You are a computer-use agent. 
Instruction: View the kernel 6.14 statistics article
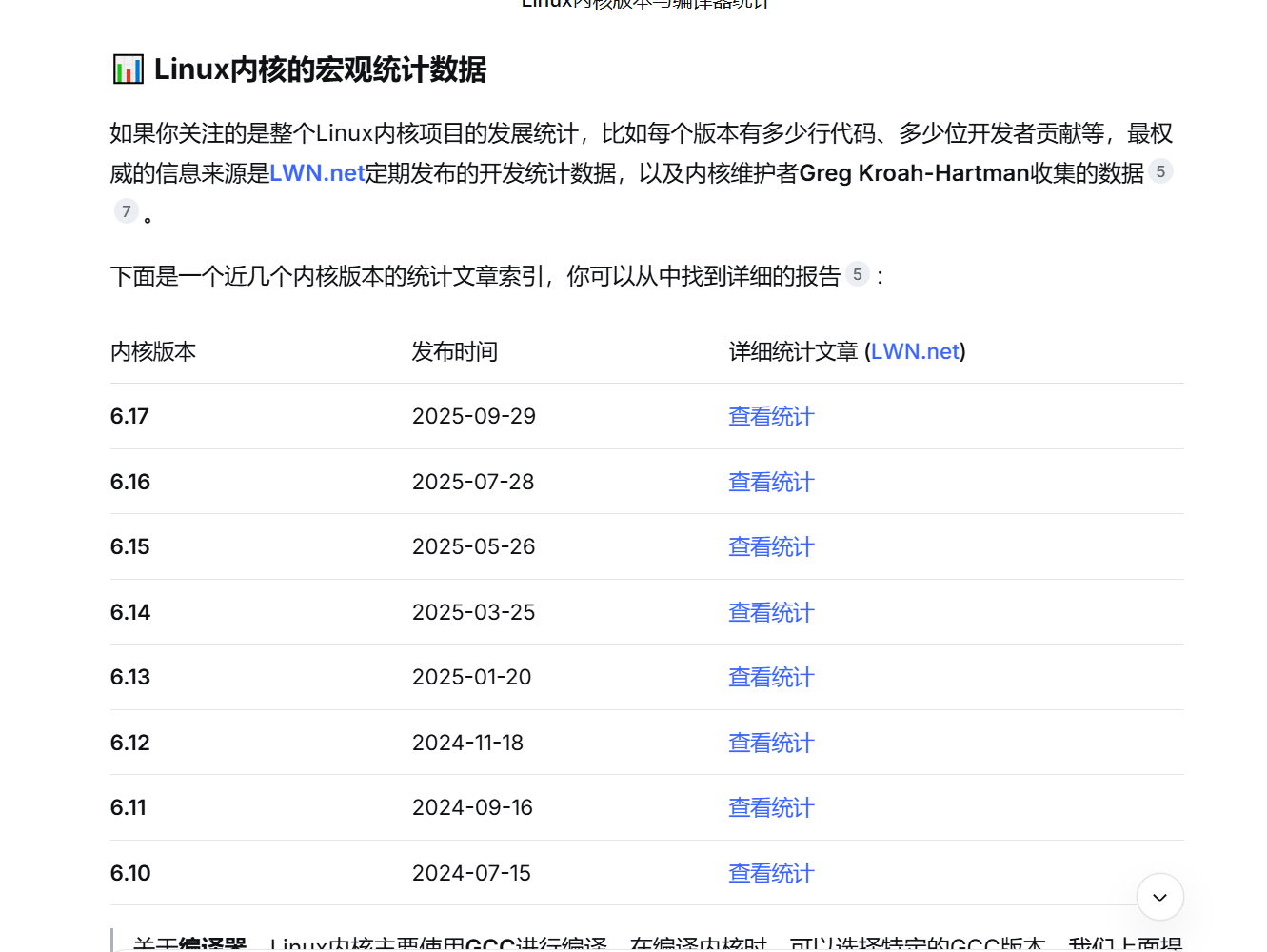click(771, 612)
